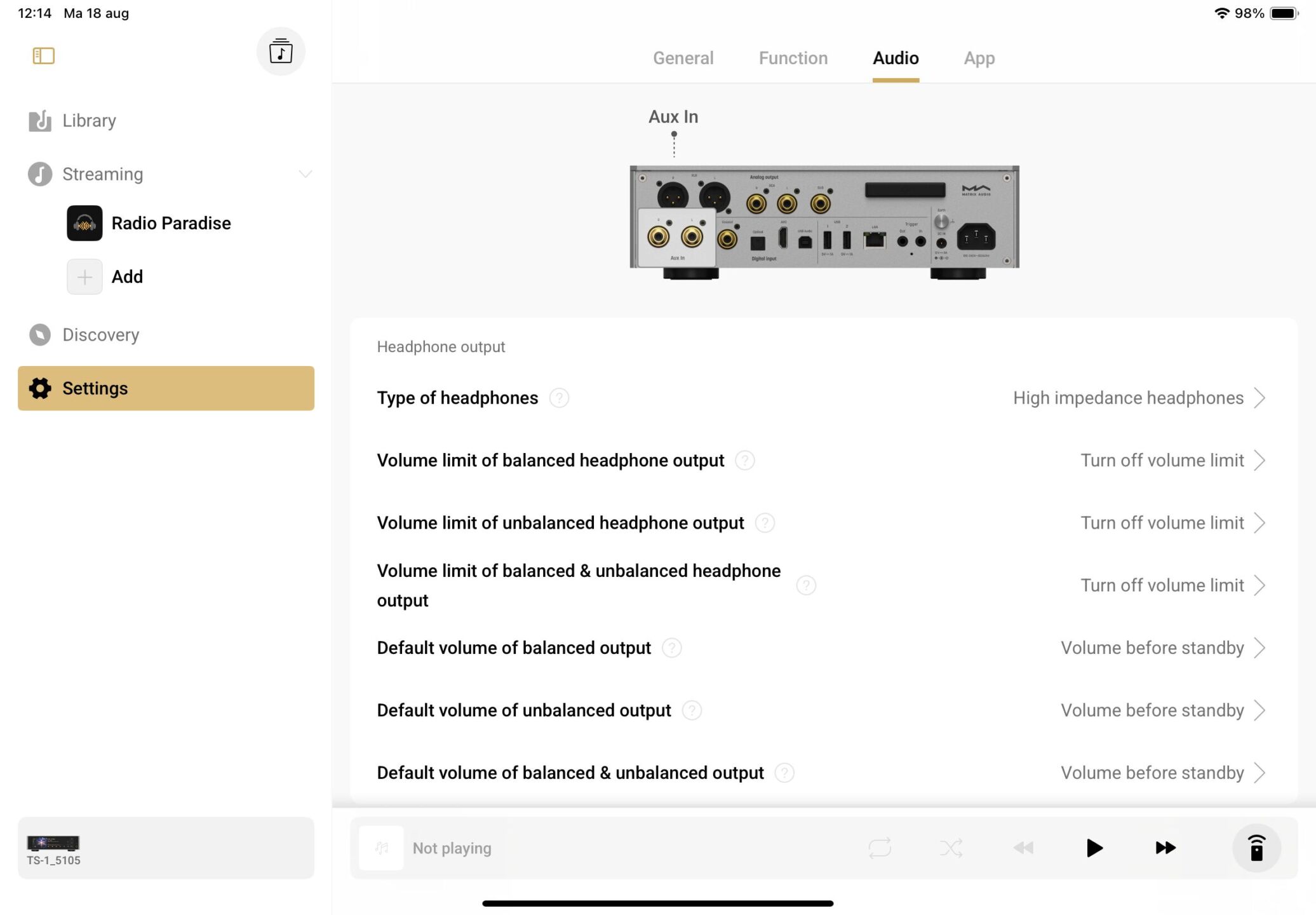Check the battery status indicator
Viewport: 1316px width, 915px height.
[1284, 13]
